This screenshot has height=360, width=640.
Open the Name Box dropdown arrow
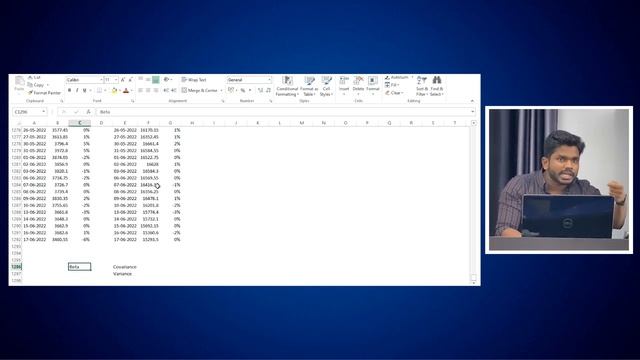44,112
